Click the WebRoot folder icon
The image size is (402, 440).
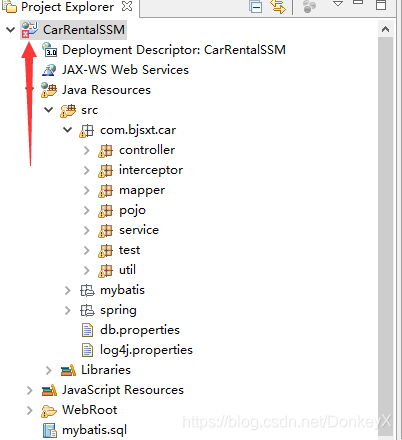pos(49,411)
